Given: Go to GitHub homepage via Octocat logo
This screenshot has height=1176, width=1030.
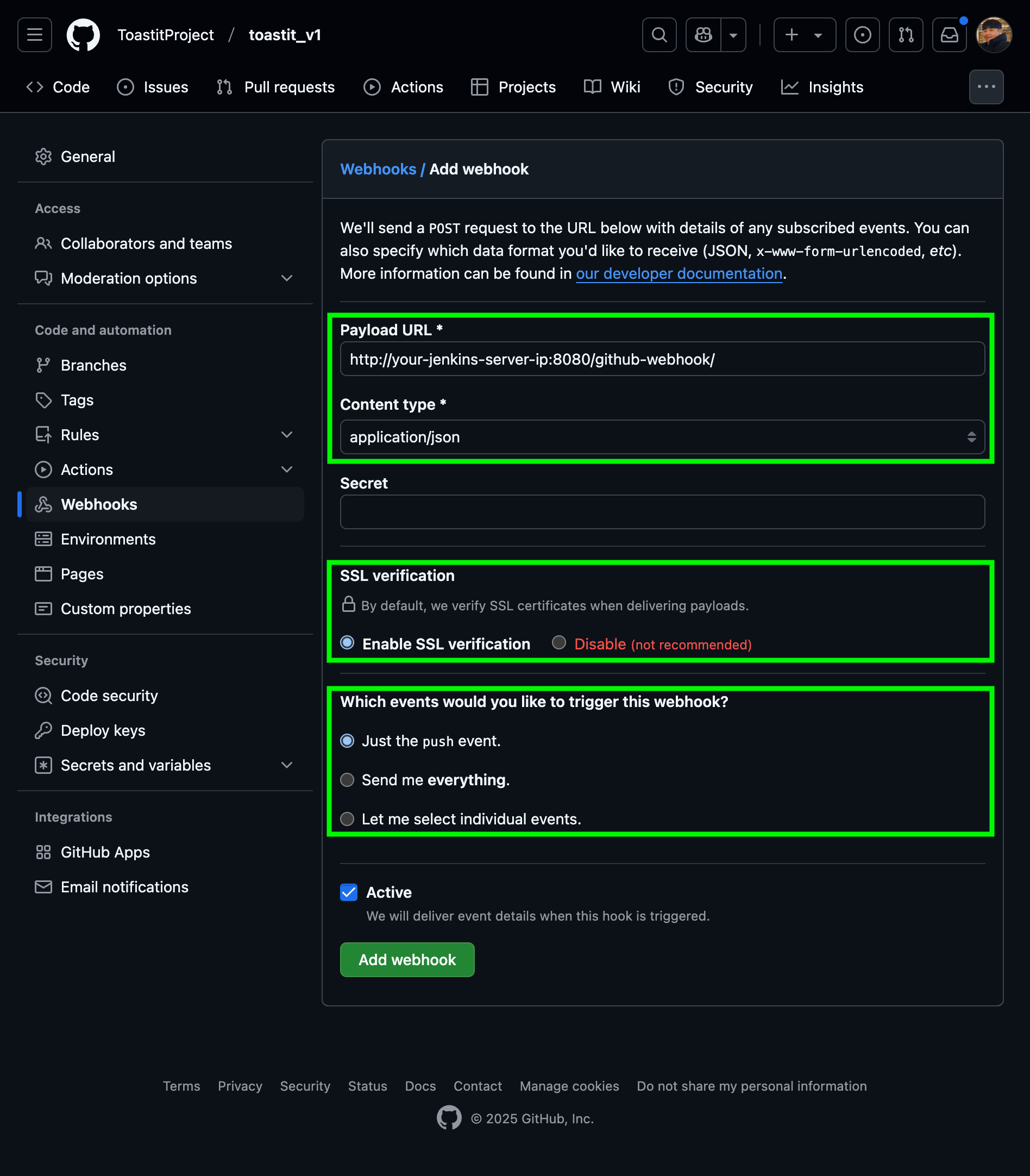Looking at the screenshot, I should 83,35.
